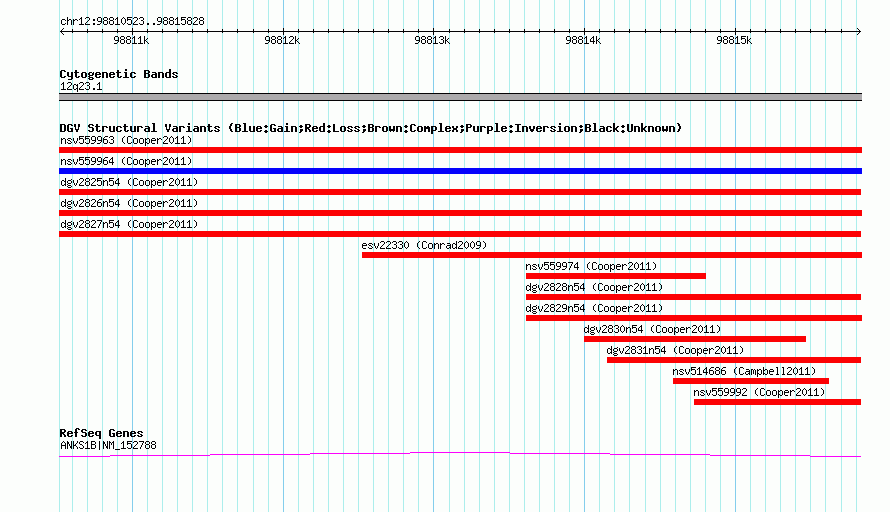The width and height of the screenshot is (890, 512).
Task: Click the 98811k ruler tick label
Action: [x=131, y=40]
